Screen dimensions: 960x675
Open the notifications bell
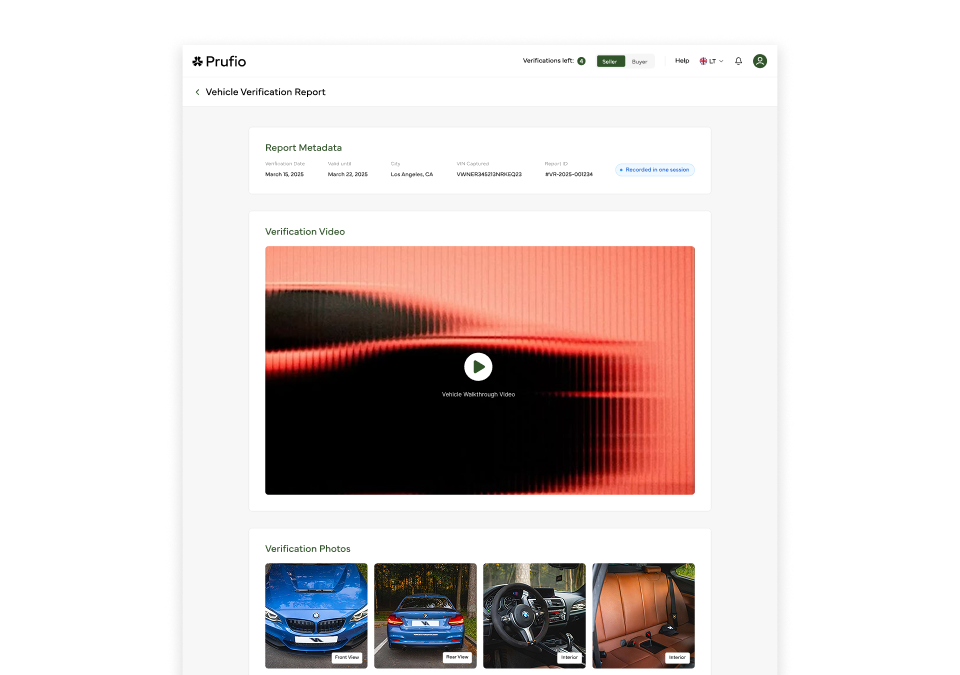coord(739,61)
